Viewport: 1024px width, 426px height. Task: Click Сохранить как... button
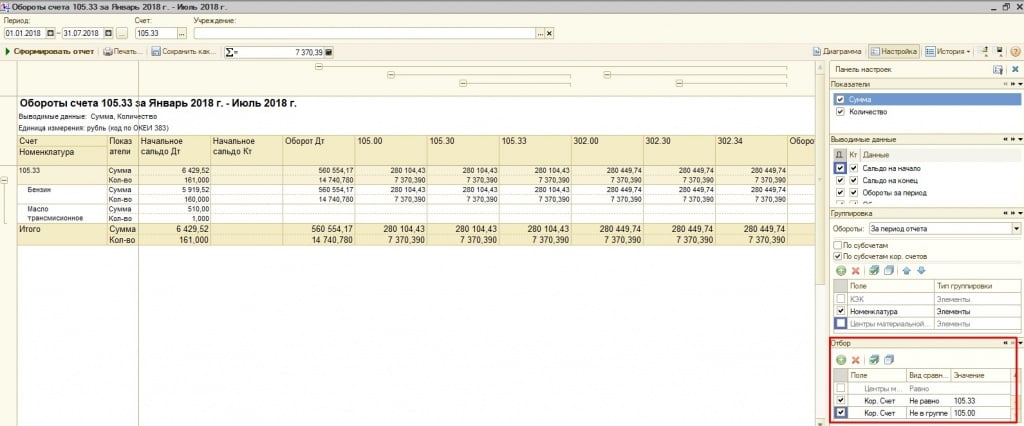coord(184,52)
